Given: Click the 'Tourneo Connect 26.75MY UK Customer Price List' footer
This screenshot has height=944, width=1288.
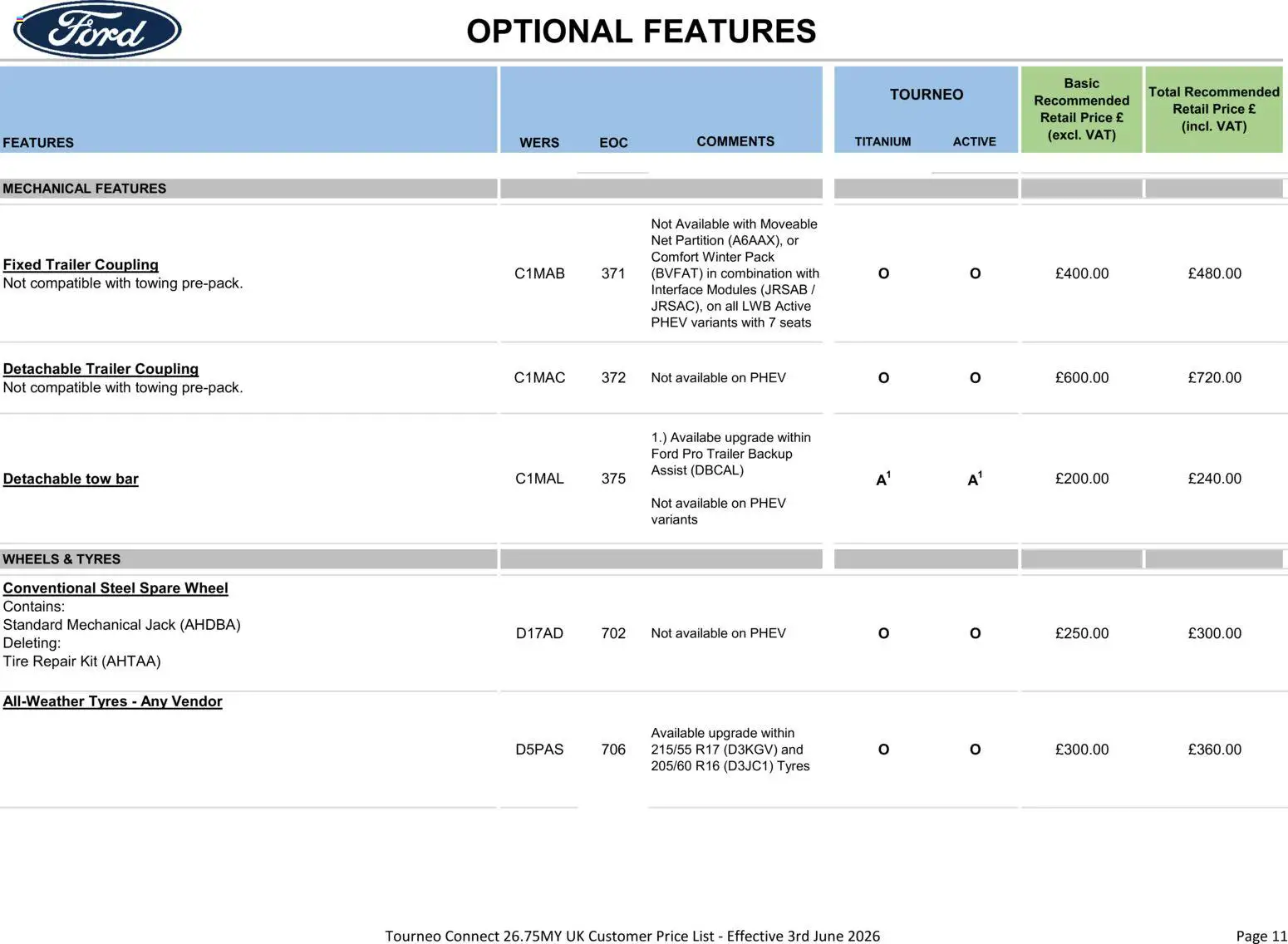Looking at the screenshot, I should pyautogui.click(x=632, y=936).
